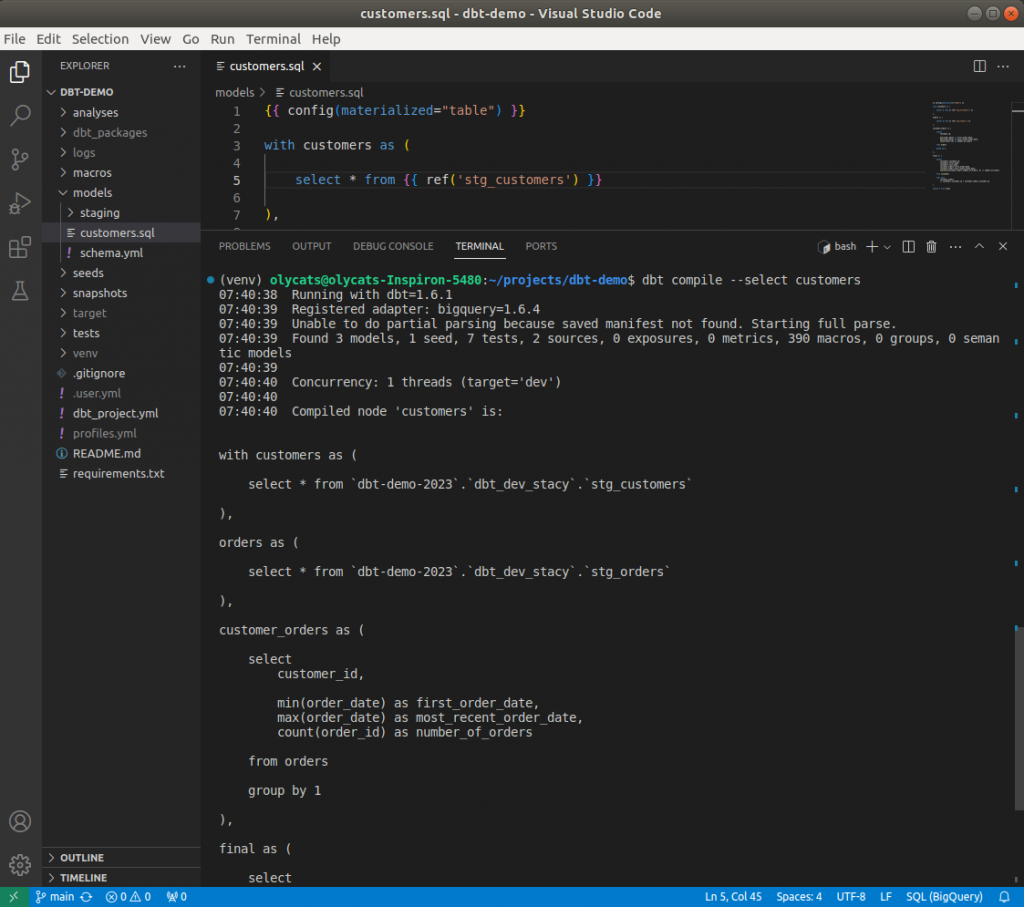Open README.md file
Viewport: 1024px width, 907px height.
point(121,453)
